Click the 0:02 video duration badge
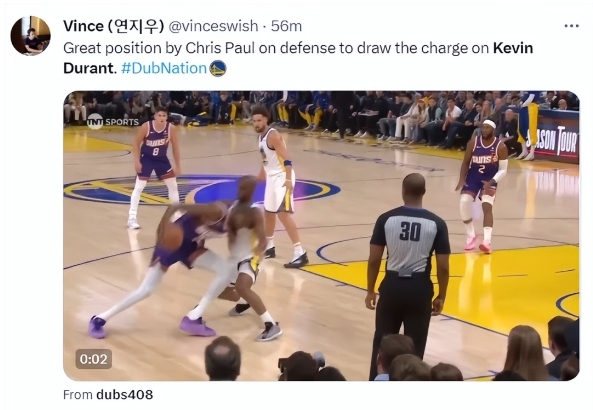This screenshot has height=410, width=593. [x=93, y=359]
